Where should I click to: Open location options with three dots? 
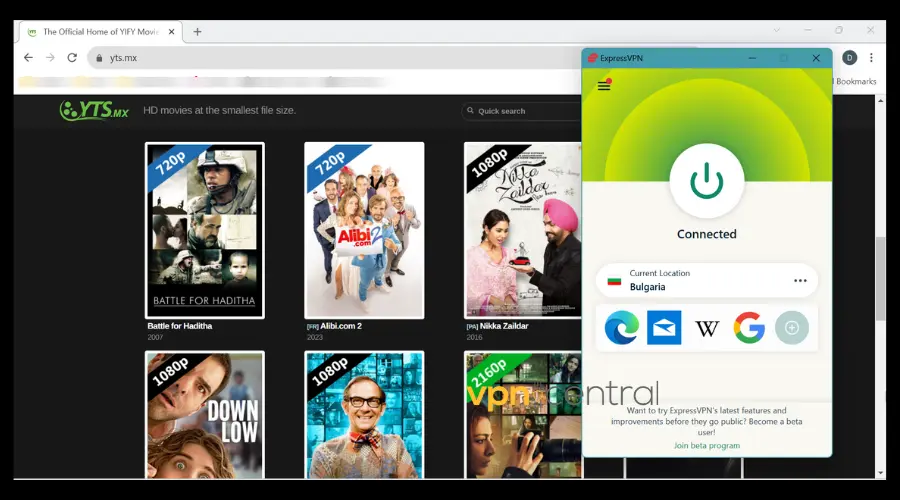800,281
